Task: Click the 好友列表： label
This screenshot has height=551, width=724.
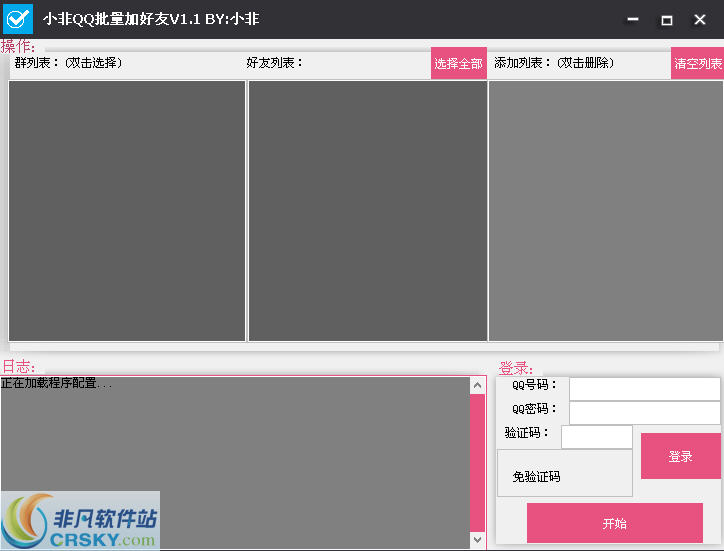Action: [274, 62]
